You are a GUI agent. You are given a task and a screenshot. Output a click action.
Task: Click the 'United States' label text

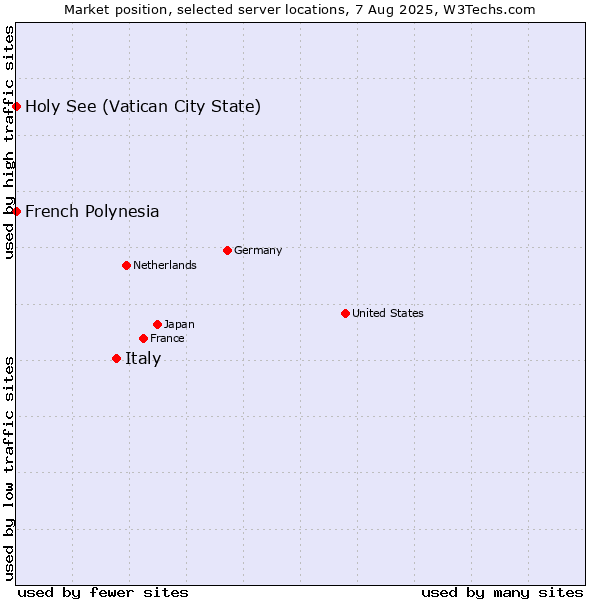[x=388, y=313]
